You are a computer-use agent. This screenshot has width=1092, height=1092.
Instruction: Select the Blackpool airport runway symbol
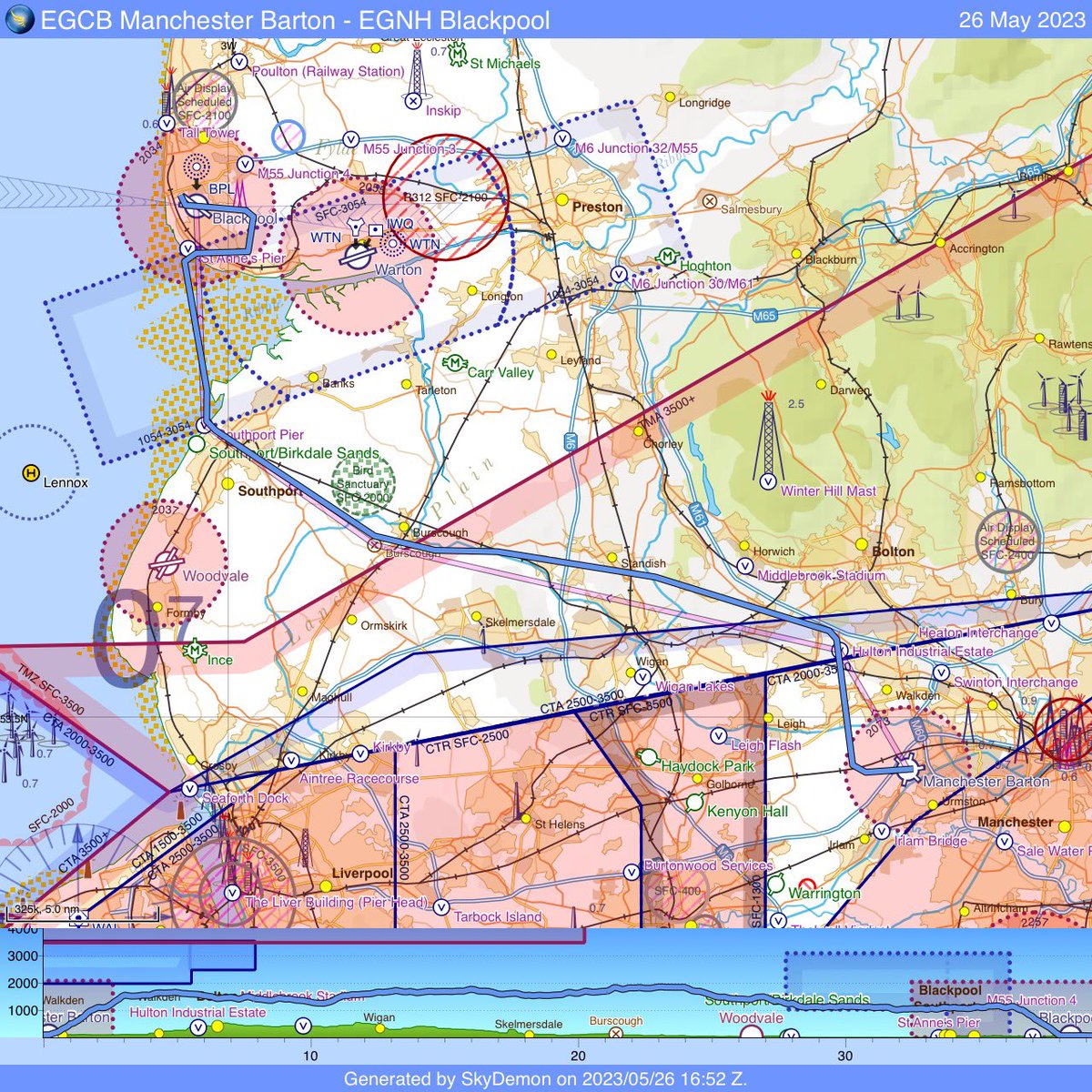196,206
